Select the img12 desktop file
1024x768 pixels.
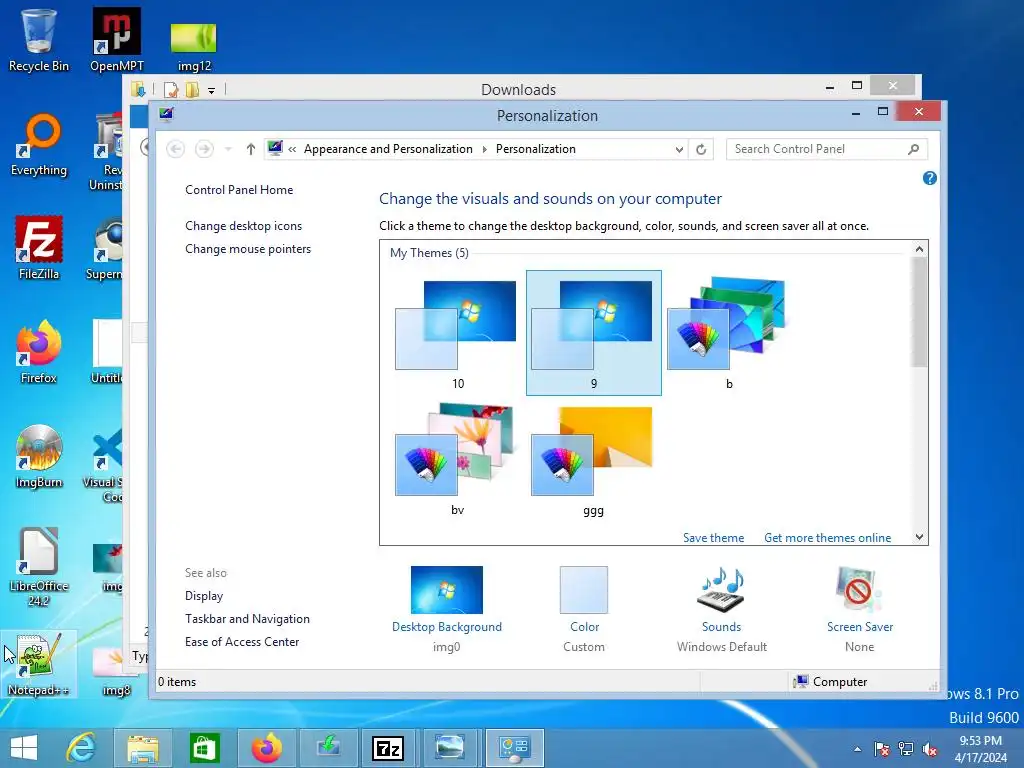click(x=194, y=47)
